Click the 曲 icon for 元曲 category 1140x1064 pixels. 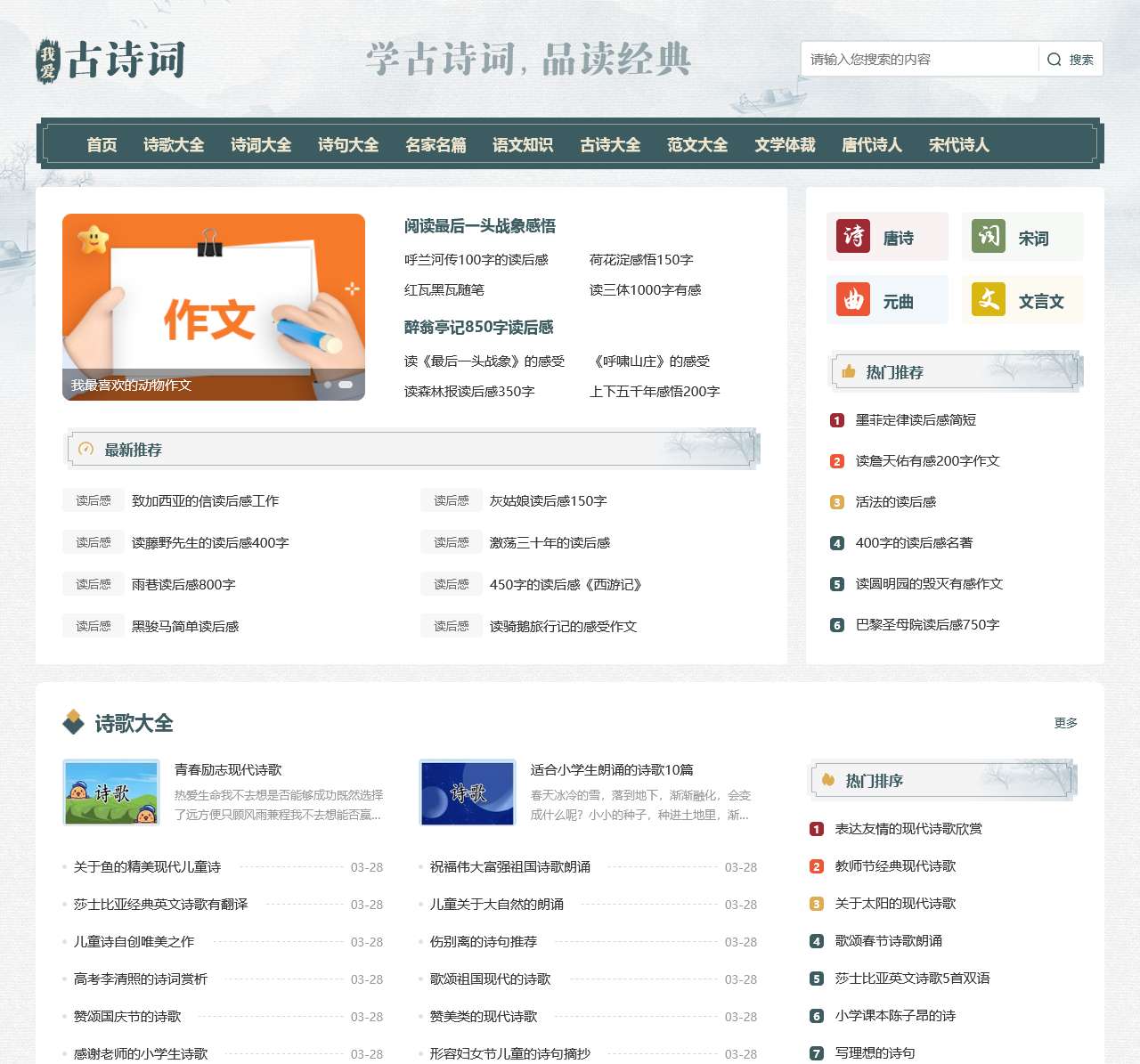tap(852, 300)
